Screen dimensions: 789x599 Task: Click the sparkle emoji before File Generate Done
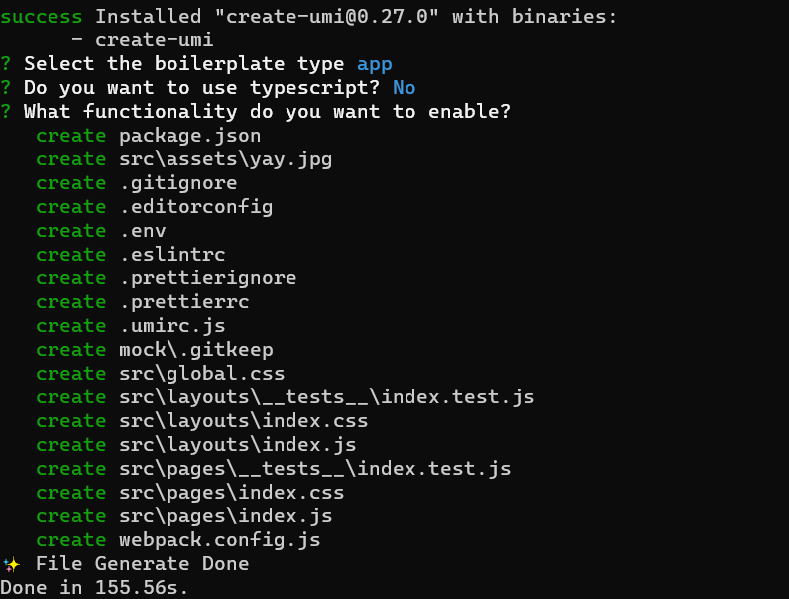tap(12, 564)
